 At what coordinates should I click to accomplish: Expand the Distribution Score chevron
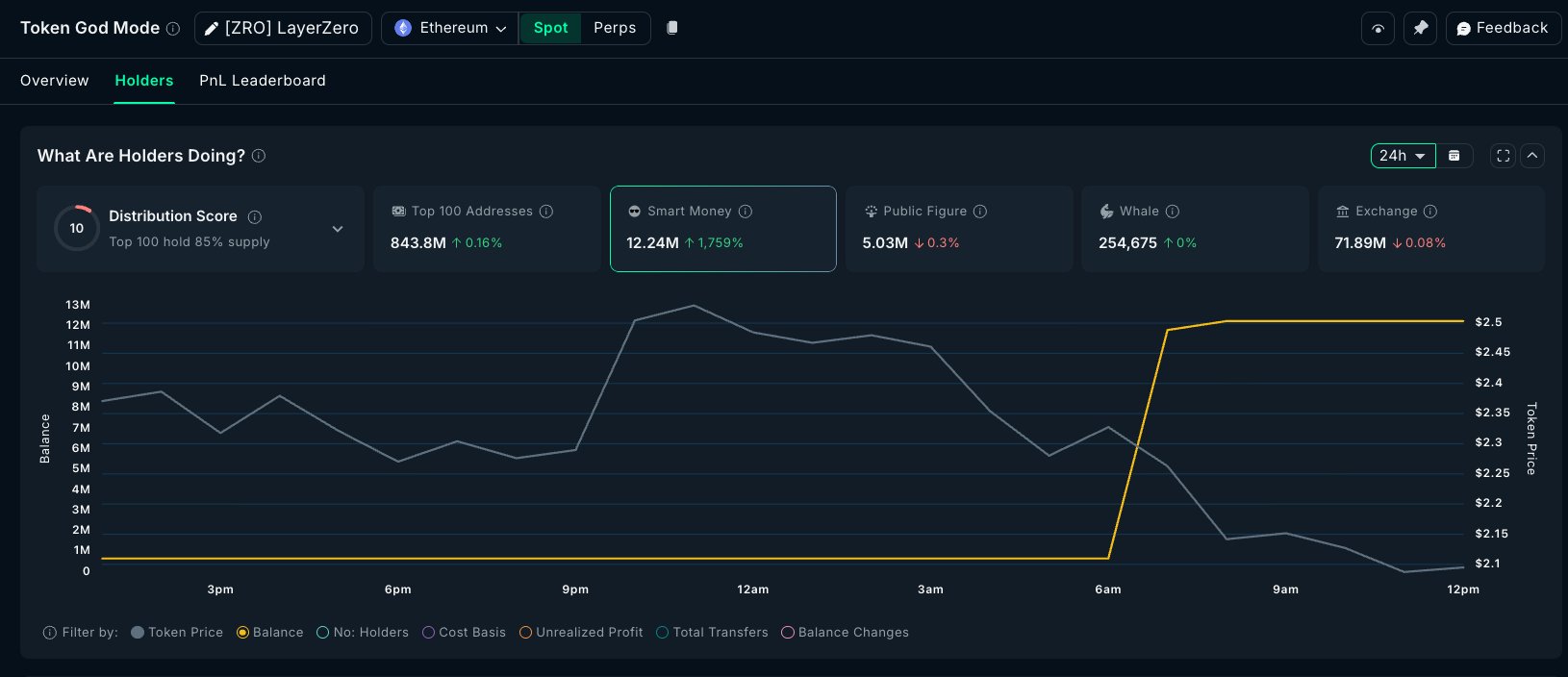pyautogui.click(x=338, y=229)
